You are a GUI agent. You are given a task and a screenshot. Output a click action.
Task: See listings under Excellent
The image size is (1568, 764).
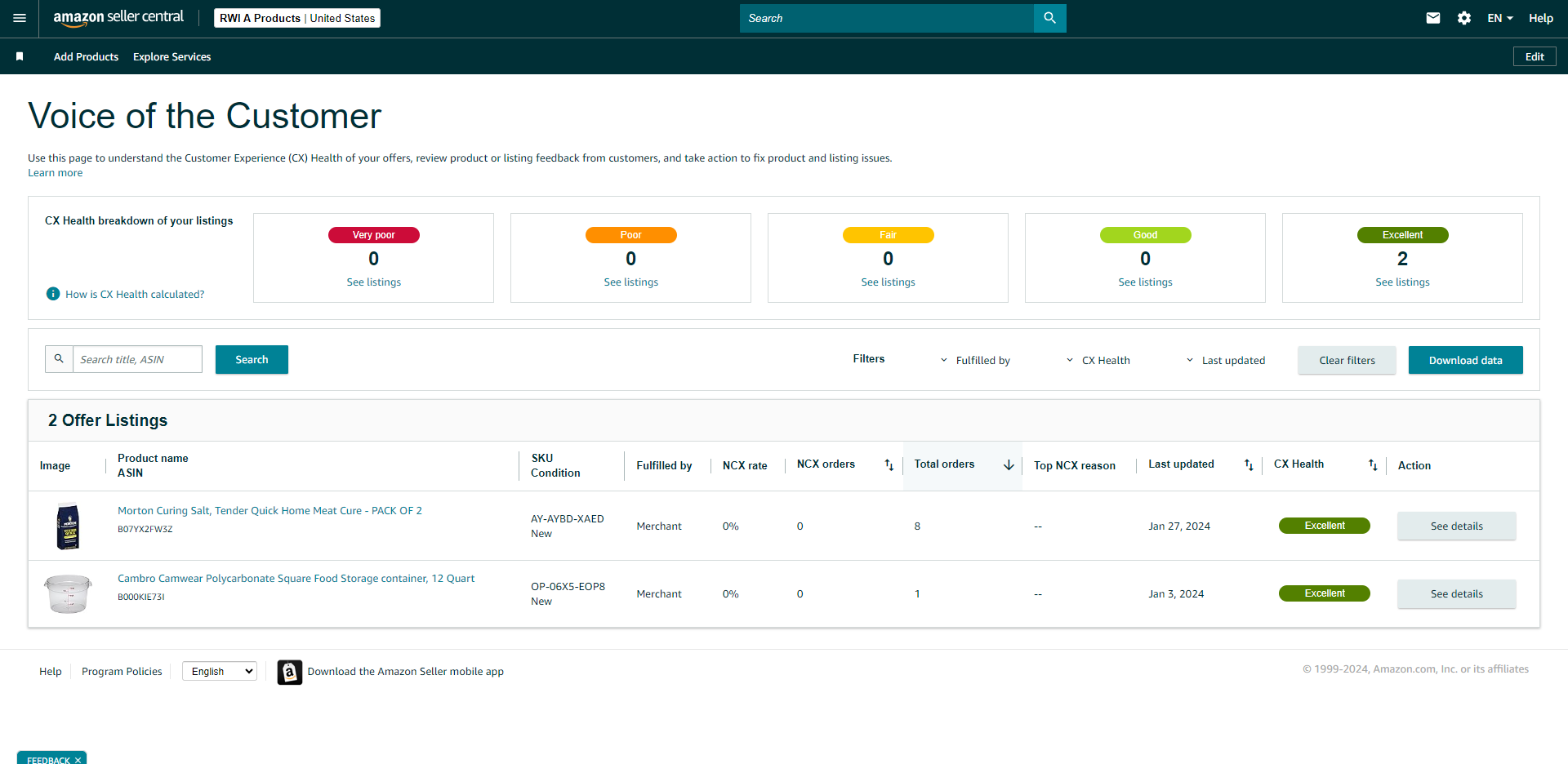pos(1402,282)
